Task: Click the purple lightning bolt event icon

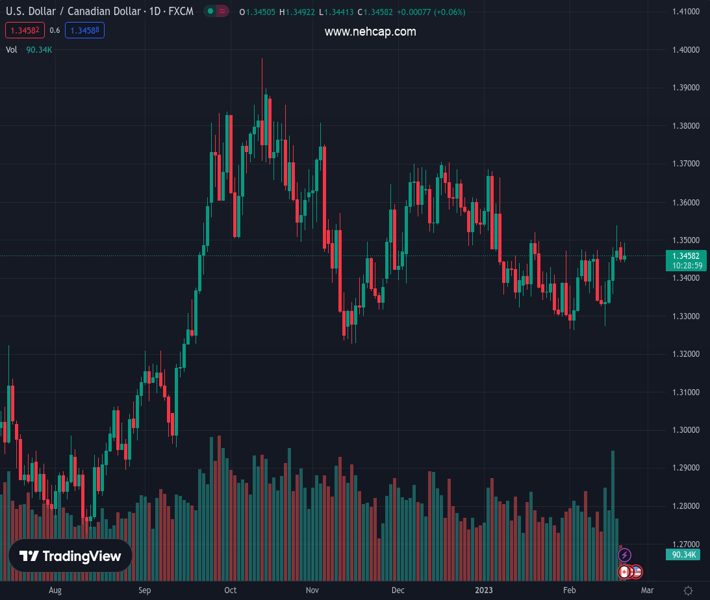Action: 625,555
